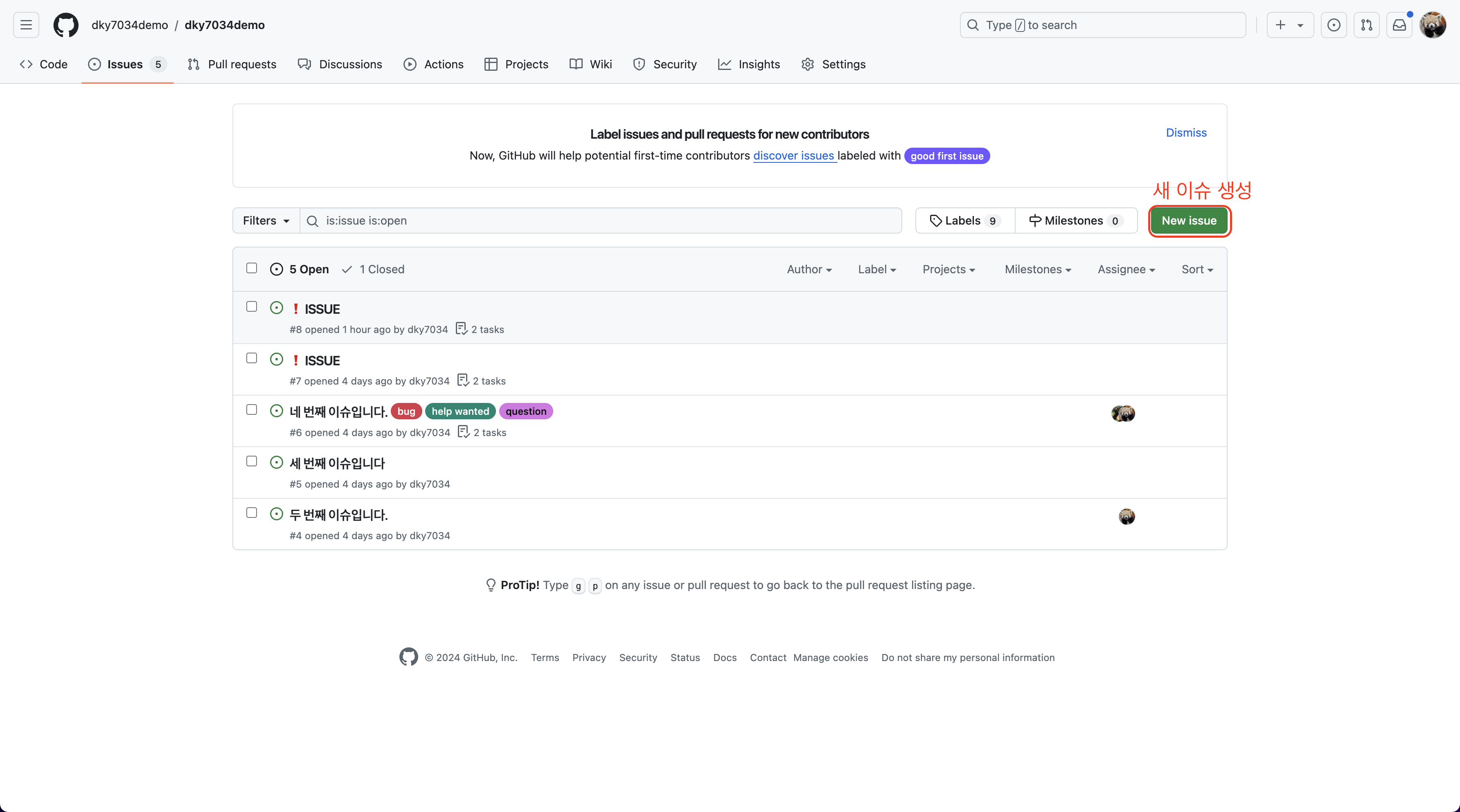1460x812 pixels.
Task: Open the hamburger navigation menu
Action: click(26, 25)
